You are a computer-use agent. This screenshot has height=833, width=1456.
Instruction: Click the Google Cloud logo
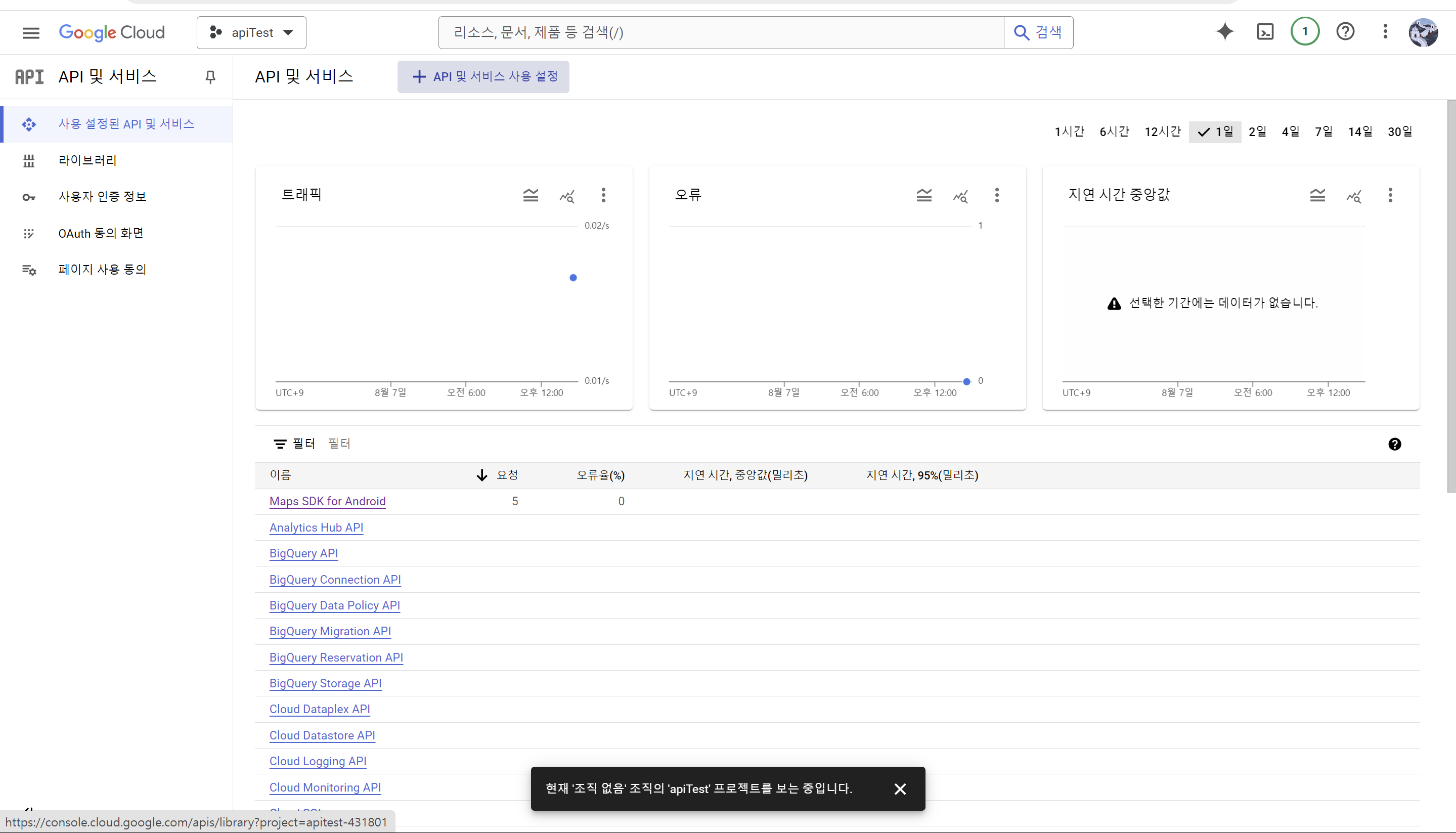[112, 32]
